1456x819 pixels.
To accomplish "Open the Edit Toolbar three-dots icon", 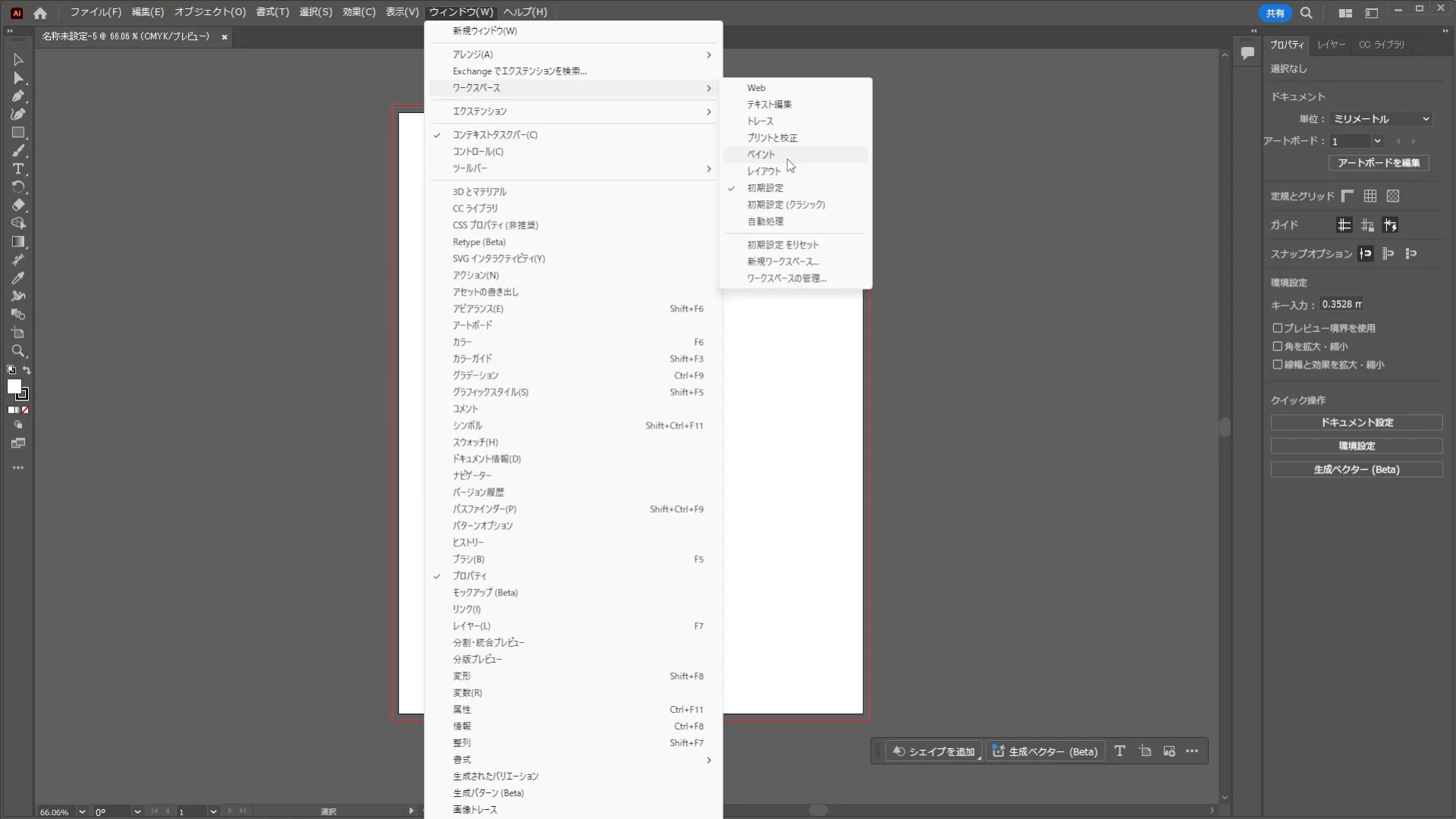I will 18,468.
